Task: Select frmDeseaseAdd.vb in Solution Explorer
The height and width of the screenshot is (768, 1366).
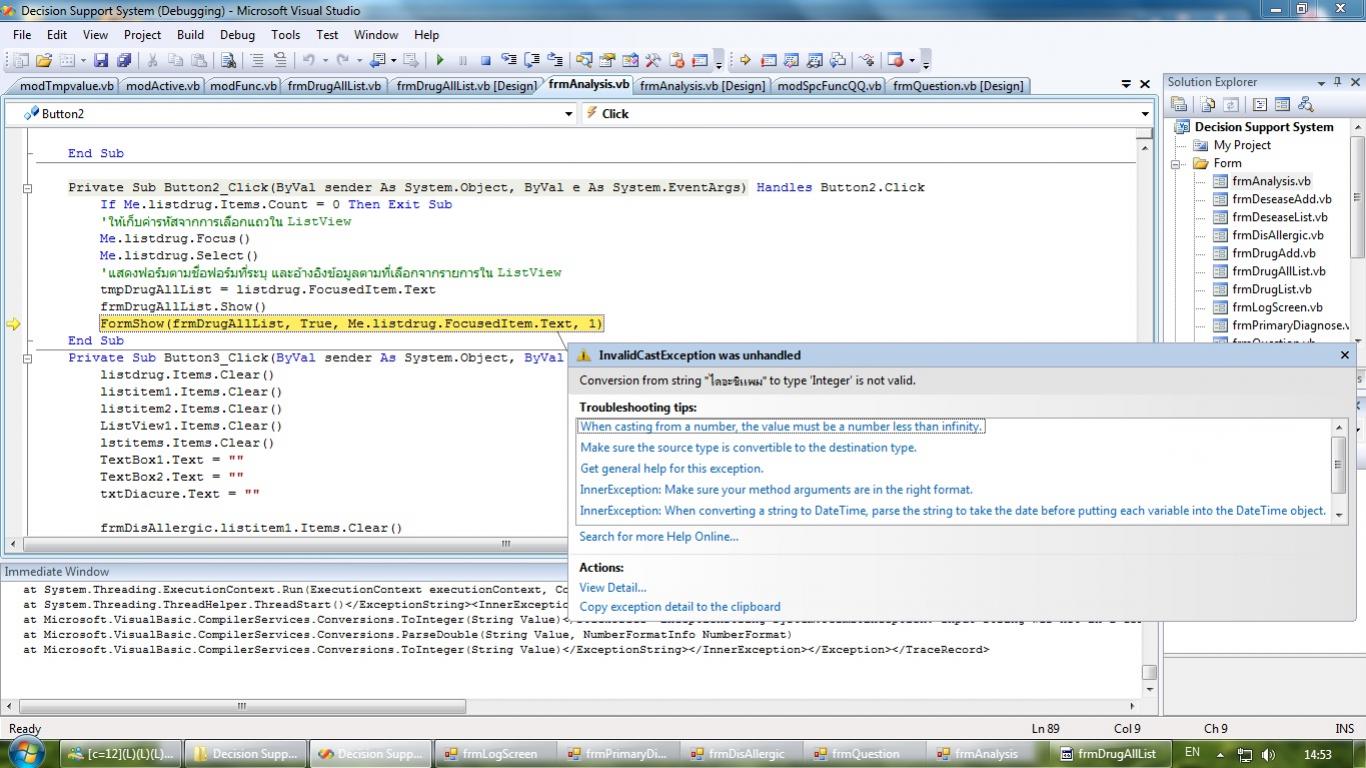Action: (1282, 199)
